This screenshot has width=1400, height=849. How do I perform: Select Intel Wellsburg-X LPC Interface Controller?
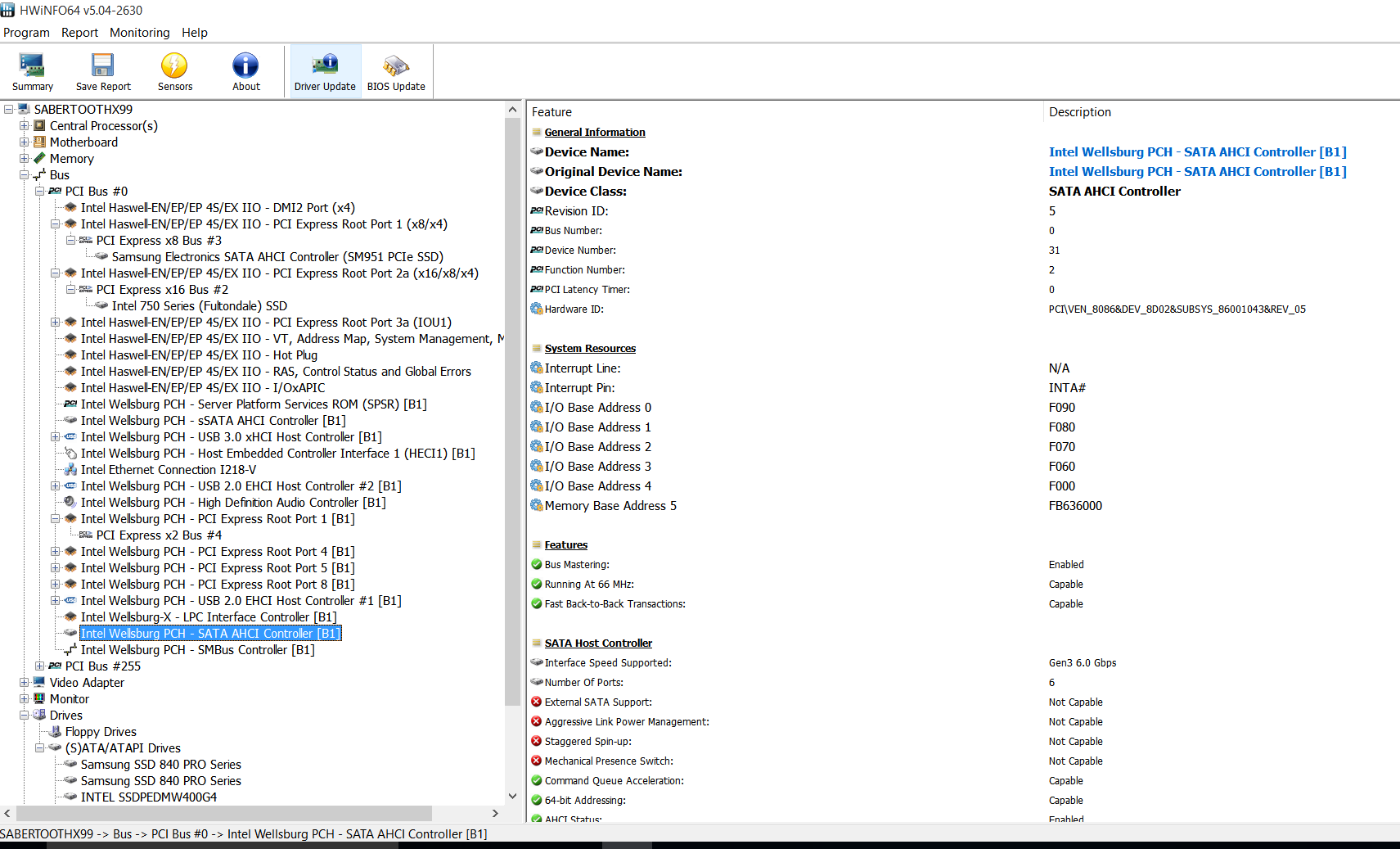(209, 616)
